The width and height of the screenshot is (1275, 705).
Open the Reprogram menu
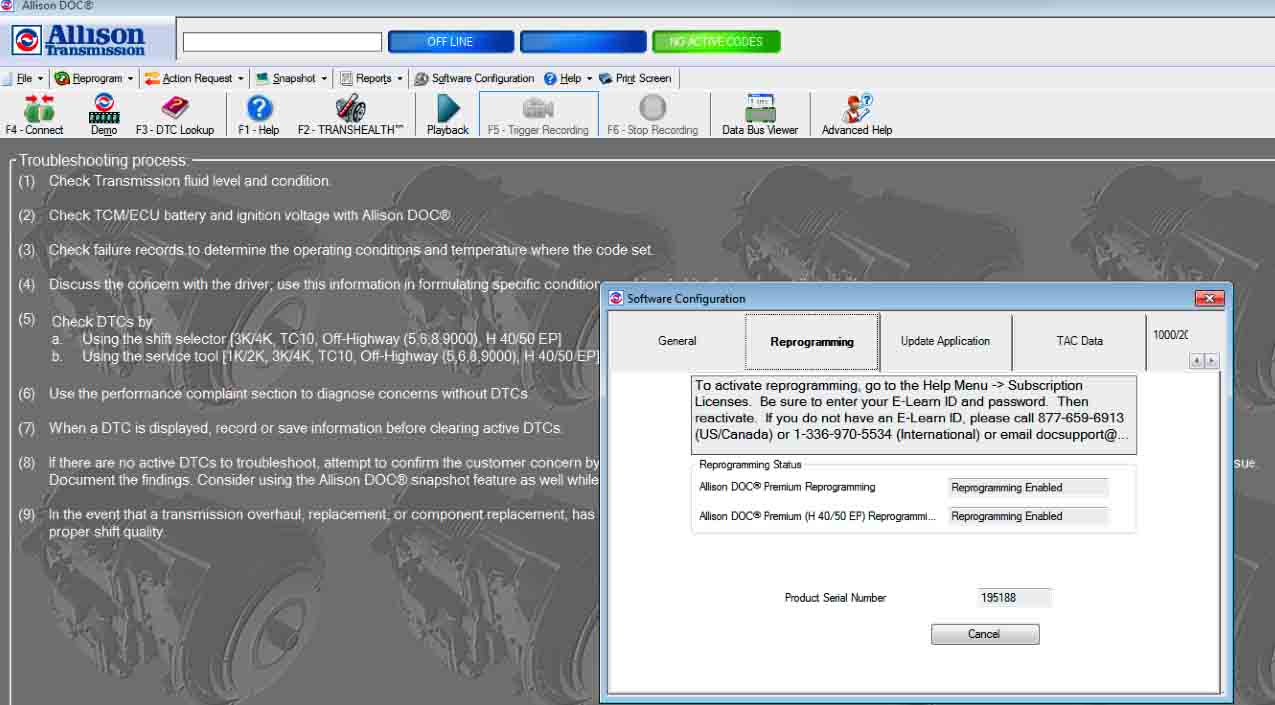96,78
